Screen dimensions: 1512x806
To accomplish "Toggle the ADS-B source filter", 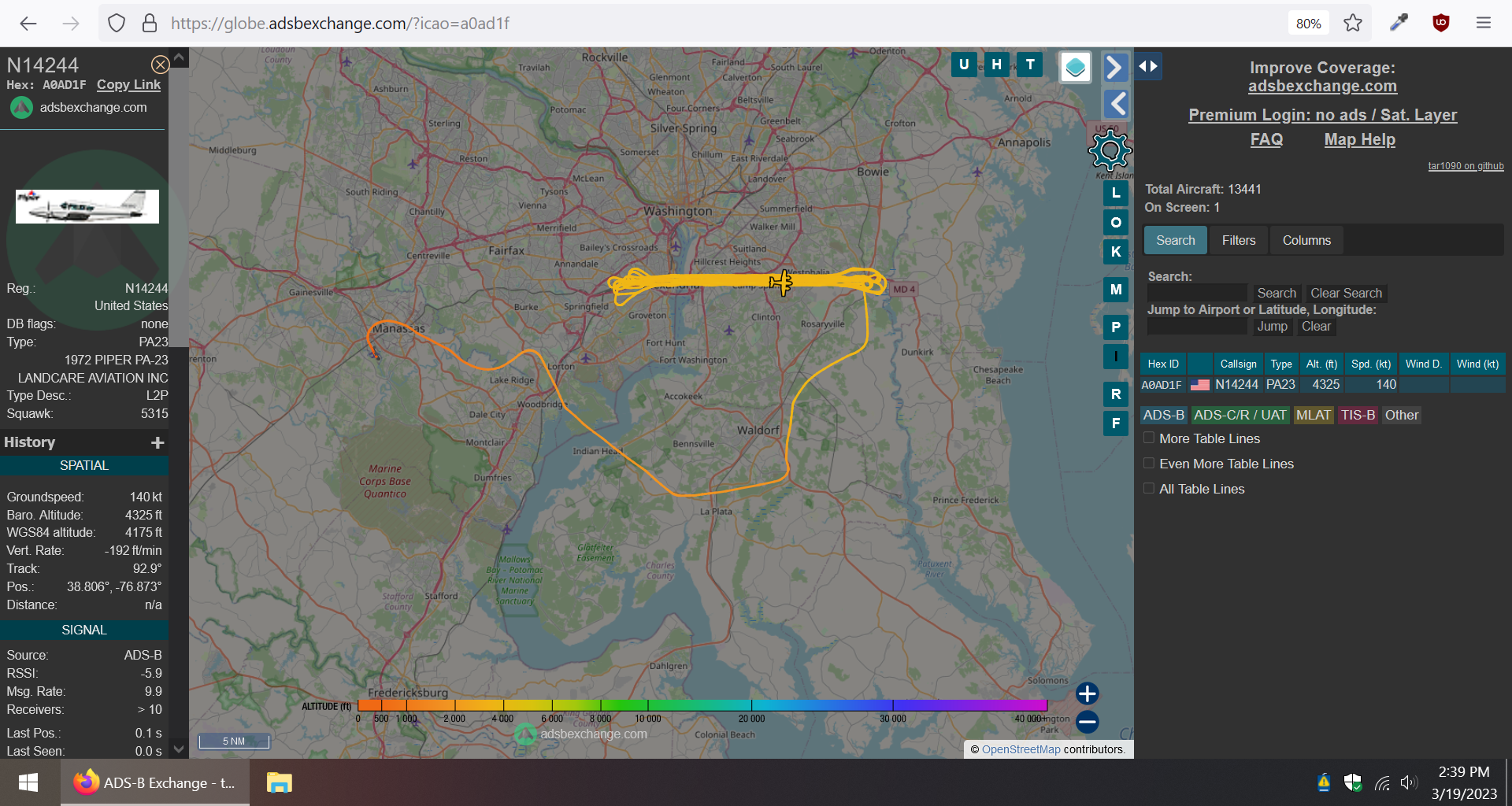I will (1164, 415).
